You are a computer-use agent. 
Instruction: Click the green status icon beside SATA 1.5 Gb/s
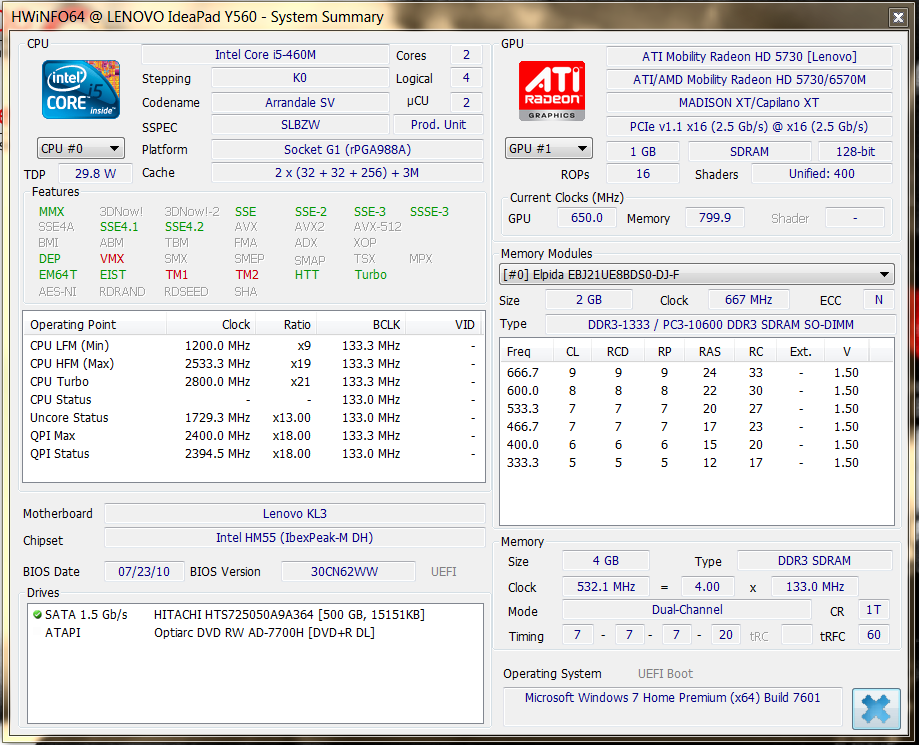(x=38, y=614)
